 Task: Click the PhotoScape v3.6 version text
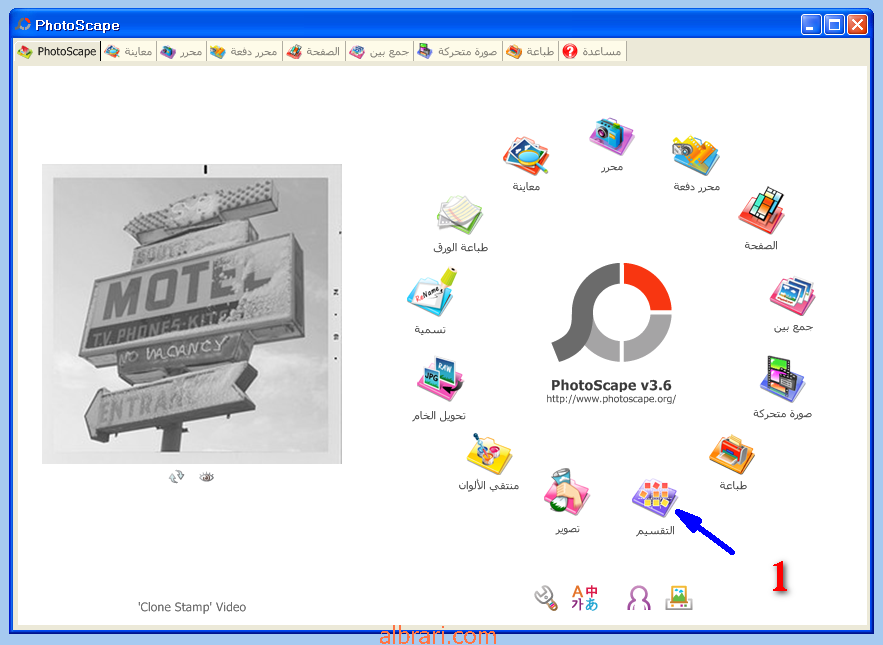point(611,385)
